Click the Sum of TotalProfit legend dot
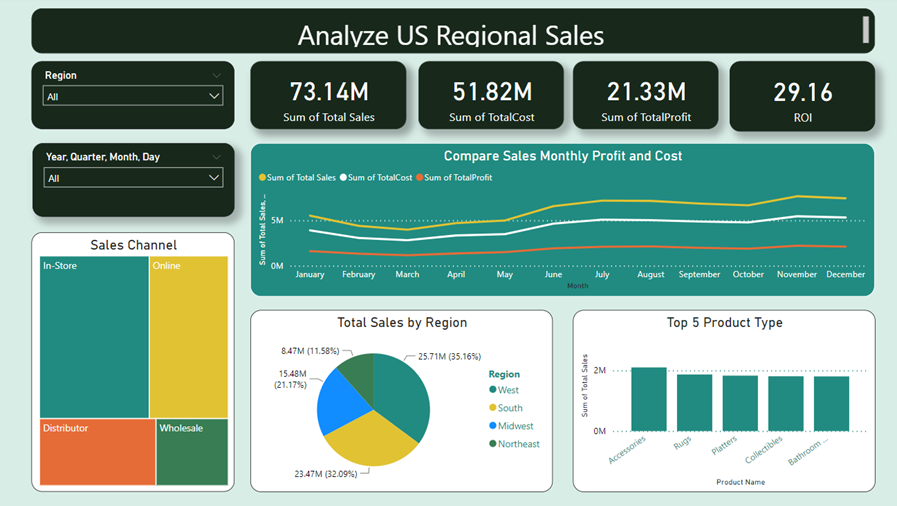 (x=420, y=178)
